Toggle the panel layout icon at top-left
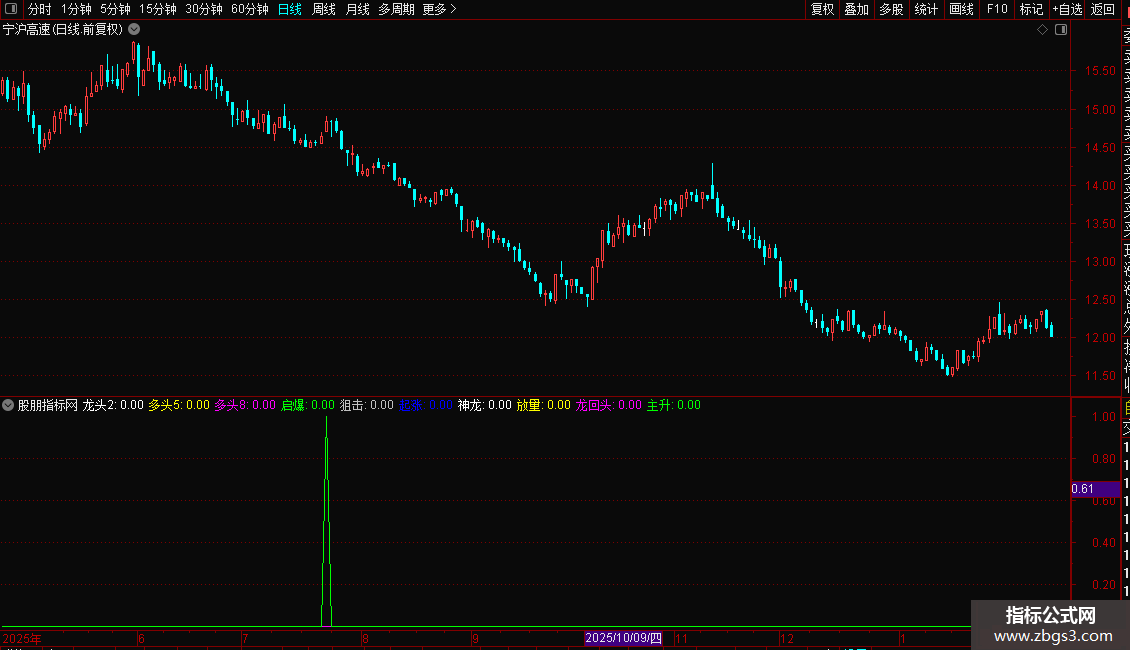Viewport: 1130px width, 650px height. tap(11, 9)
